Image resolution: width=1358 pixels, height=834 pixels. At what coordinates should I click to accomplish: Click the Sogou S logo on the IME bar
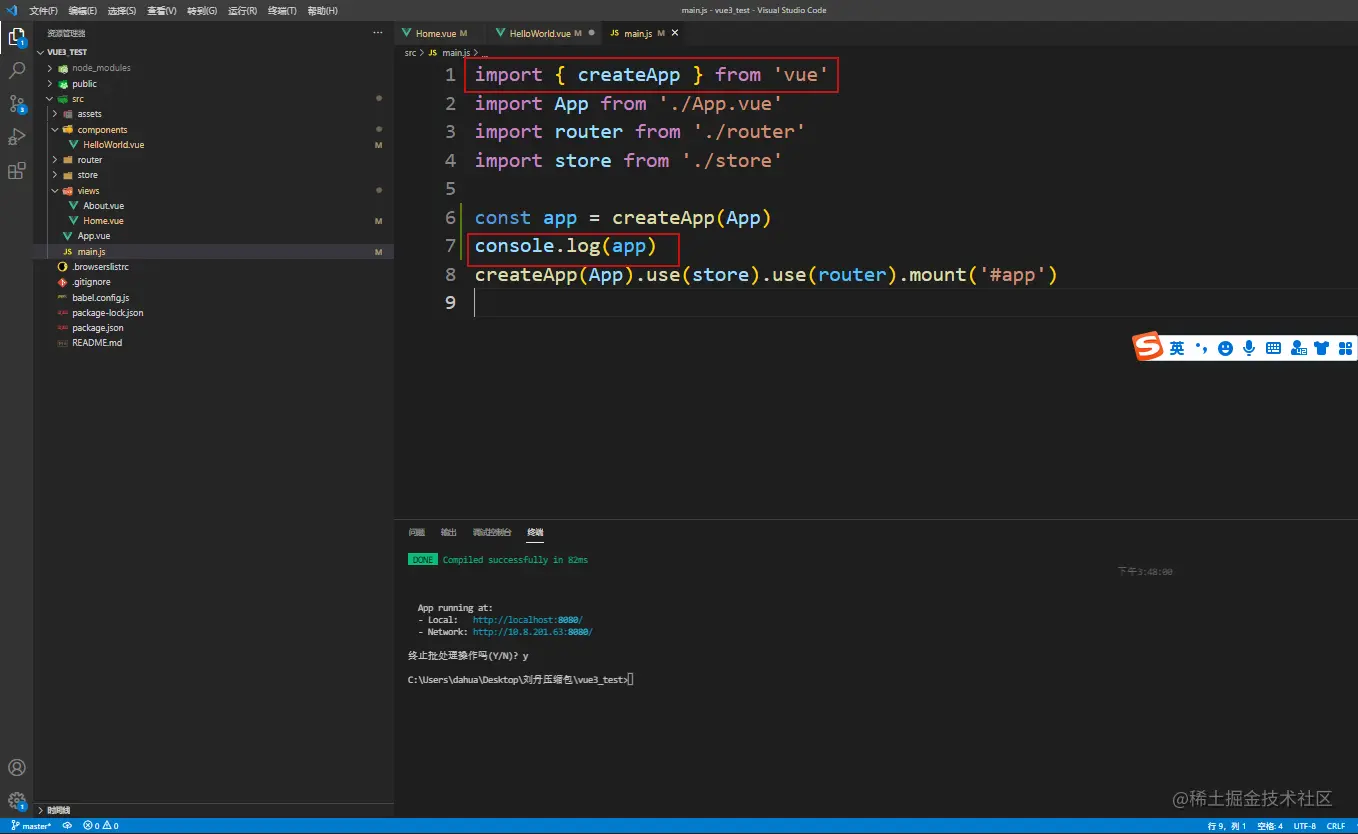[x=1148, y=347]
